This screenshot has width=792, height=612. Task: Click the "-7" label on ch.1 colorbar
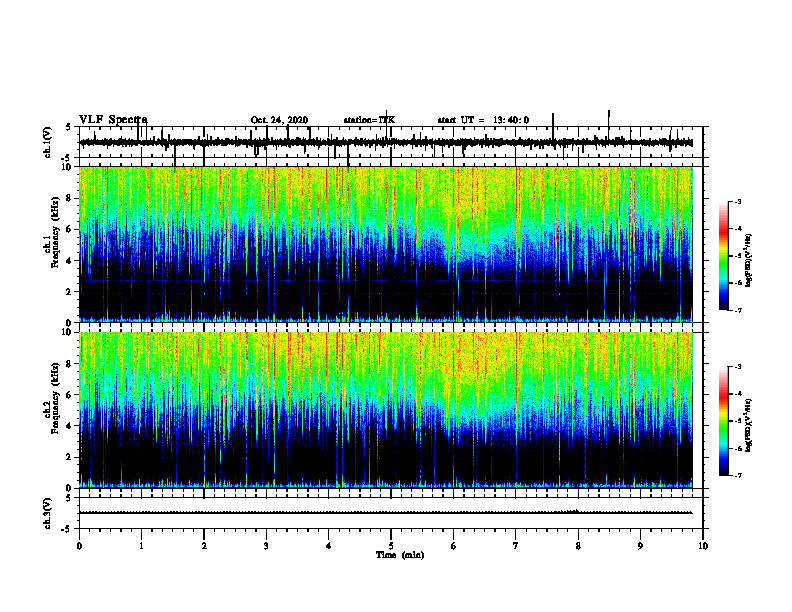pyautogui.click(x=738, y=310)
